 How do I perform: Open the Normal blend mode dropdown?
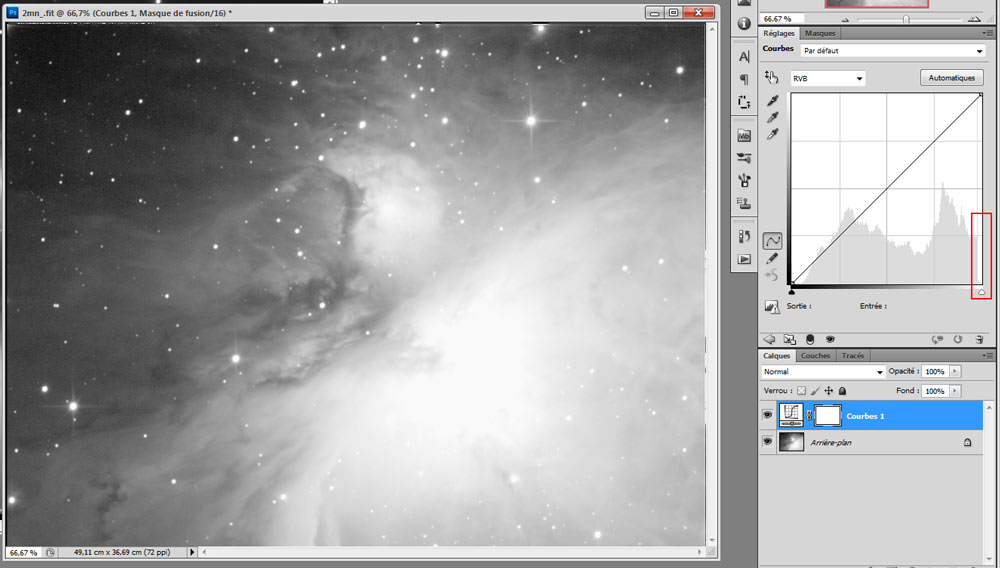pos(823,372)
